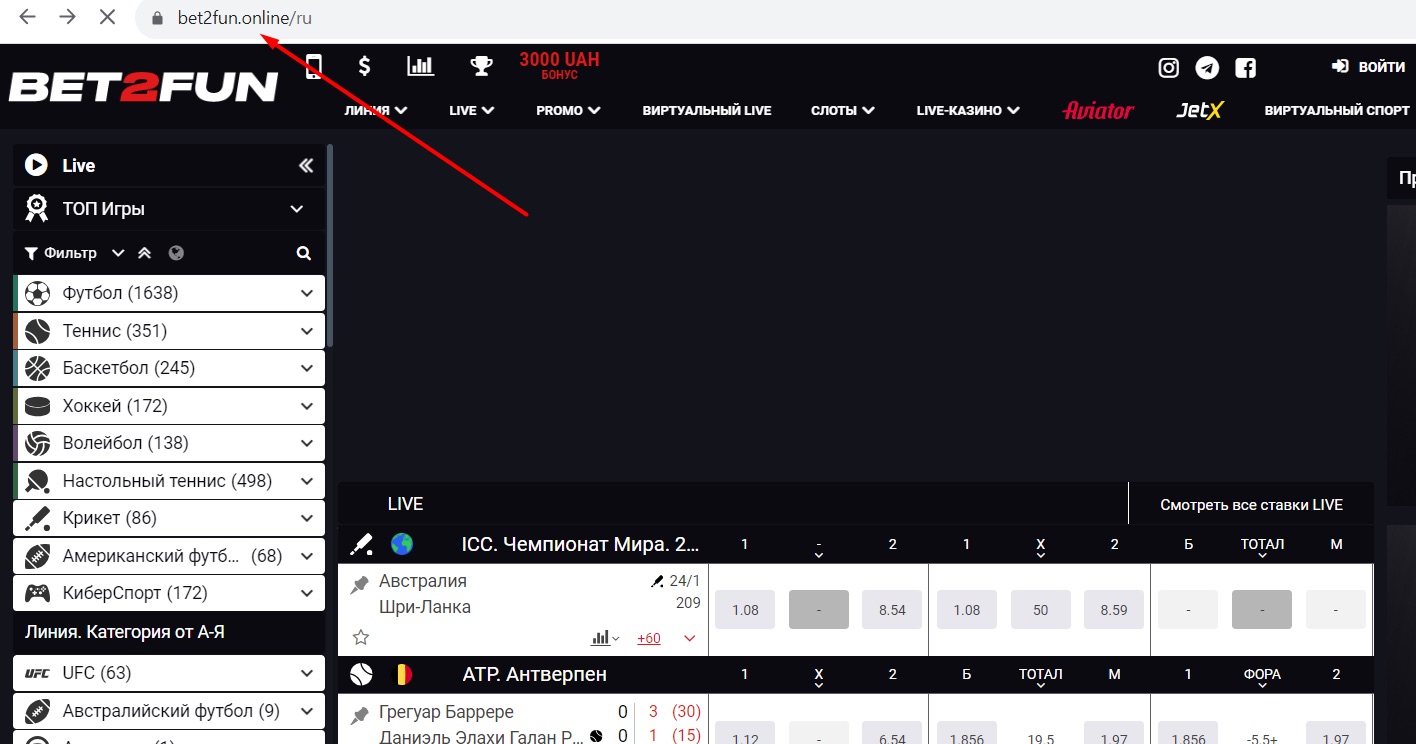Expand Настольный теннис (498) category
The image size is (1416, 744).
click(x=169, y=481)
